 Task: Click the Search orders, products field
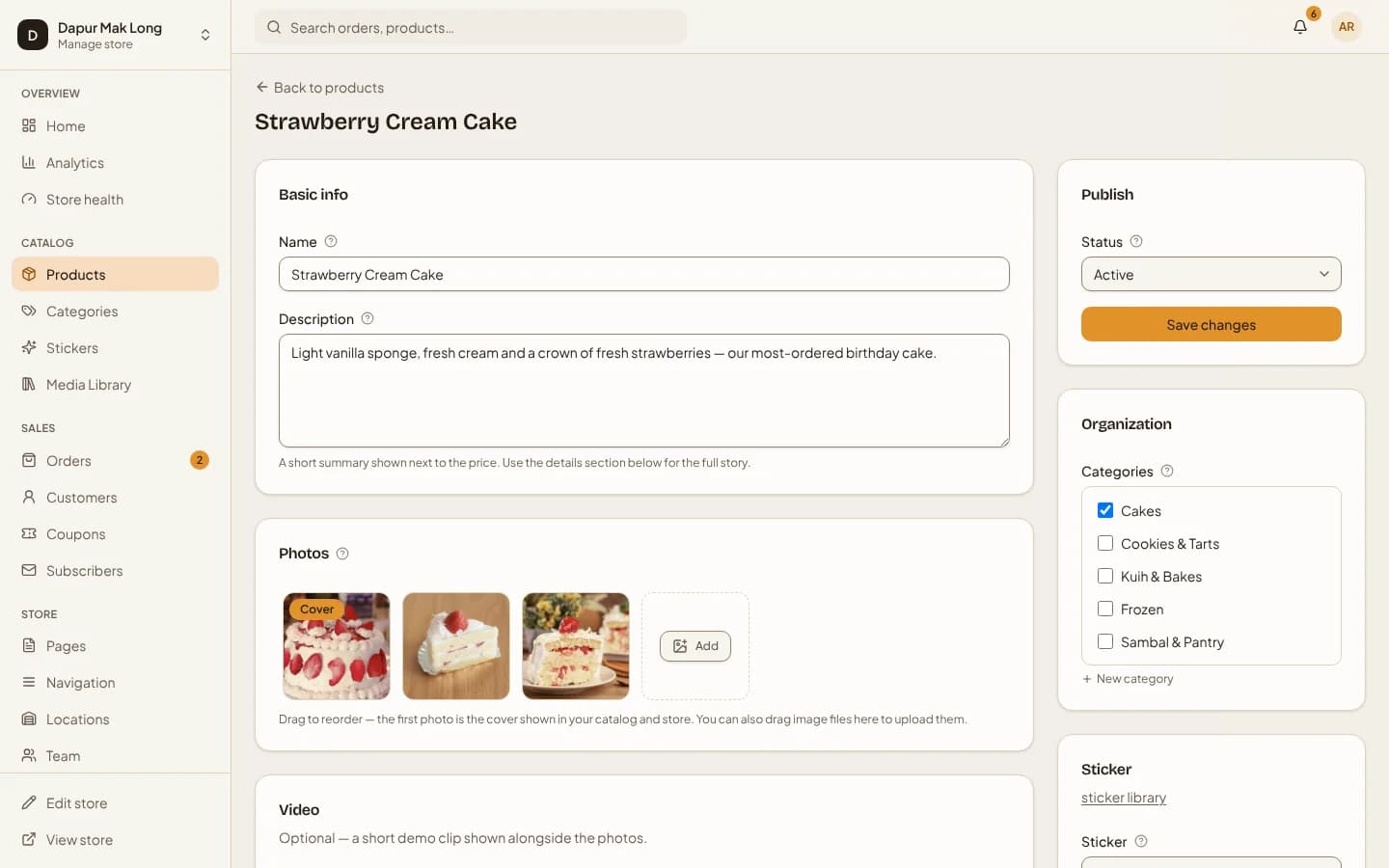pyautogui.click(x=471, y=27)
